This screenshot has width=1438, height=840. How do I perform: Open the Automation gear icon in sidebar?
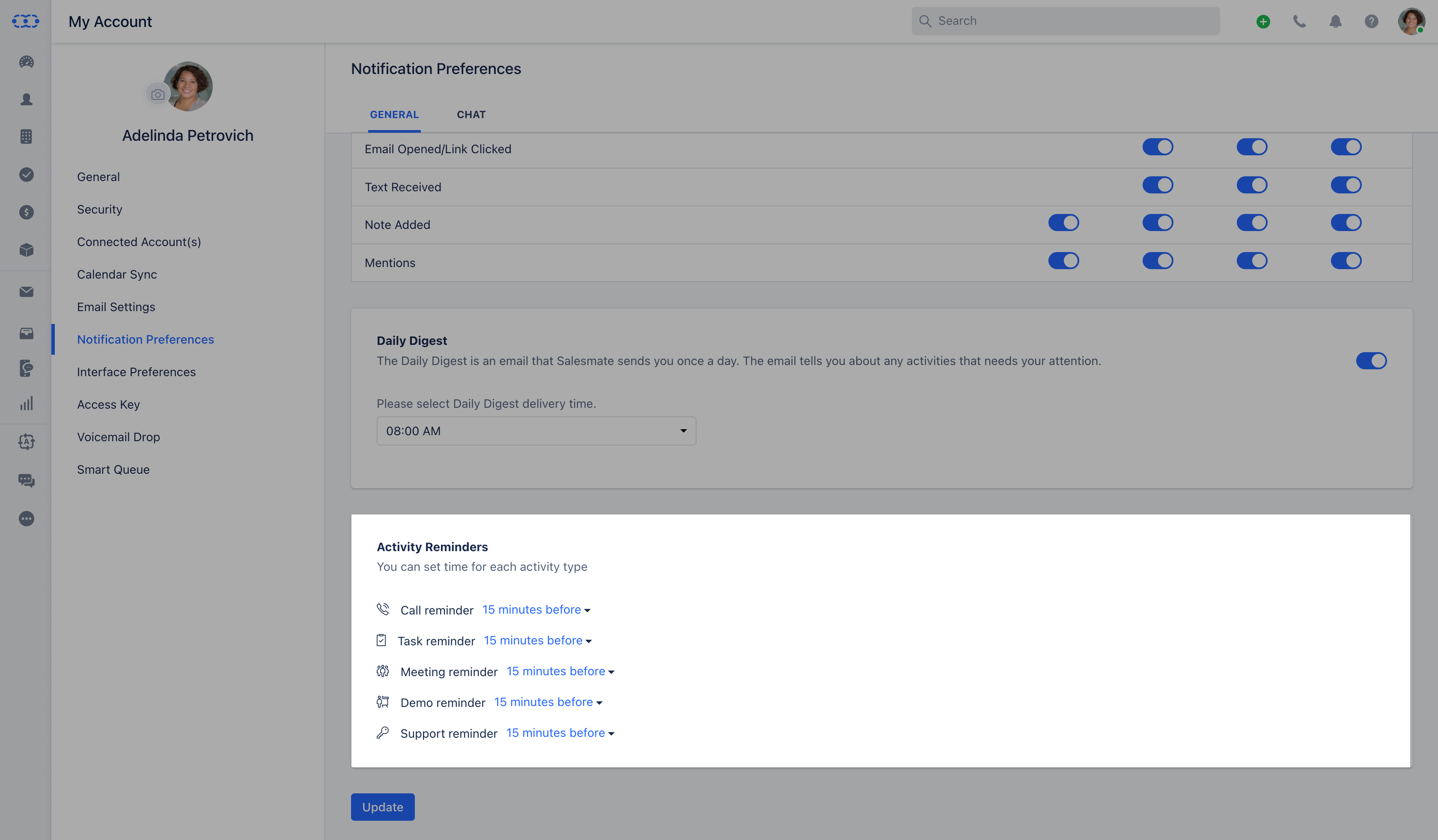pos(26,441)
